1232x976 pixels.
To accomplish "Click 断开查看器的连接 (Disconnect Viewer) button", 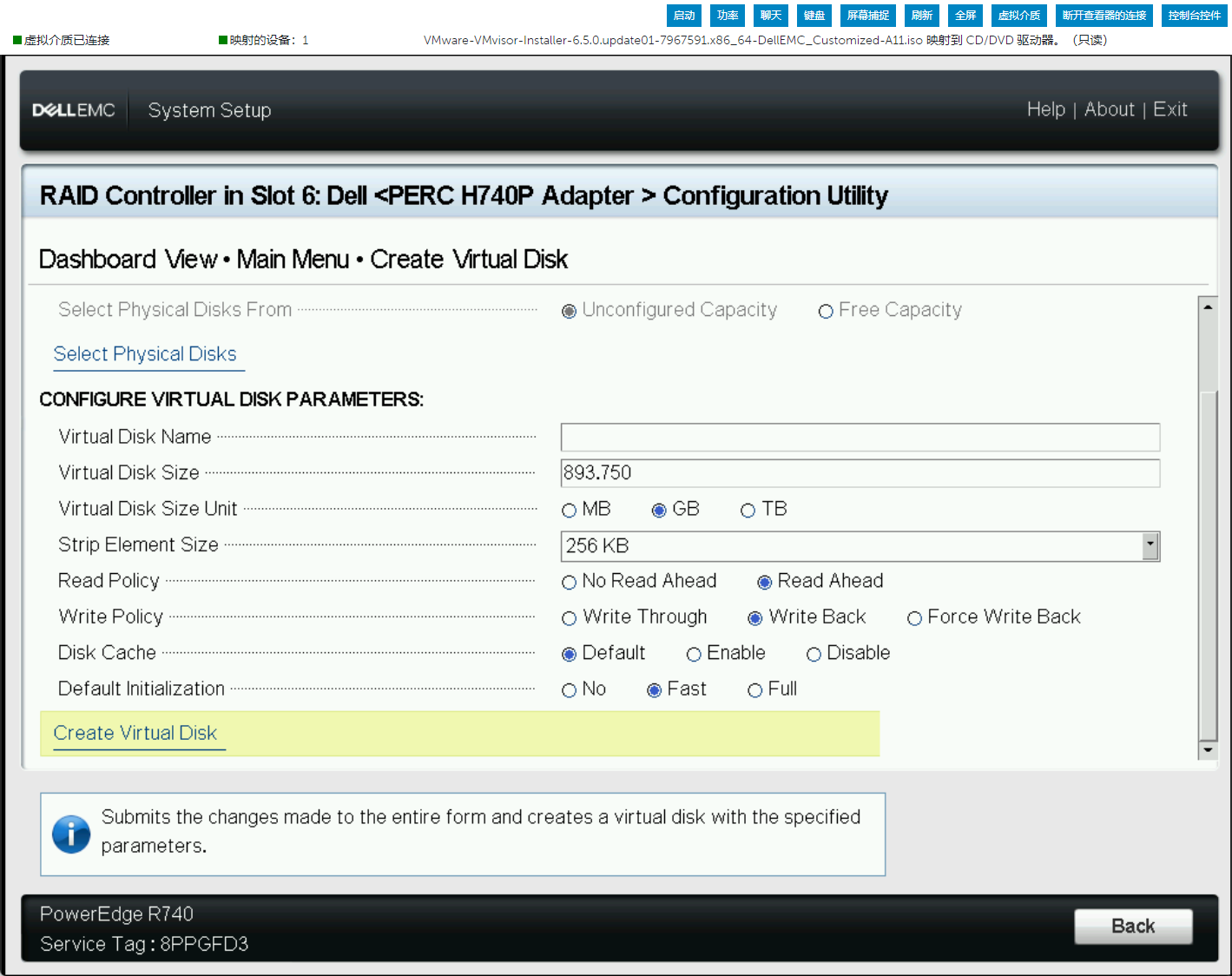I will coord(1104,15).
